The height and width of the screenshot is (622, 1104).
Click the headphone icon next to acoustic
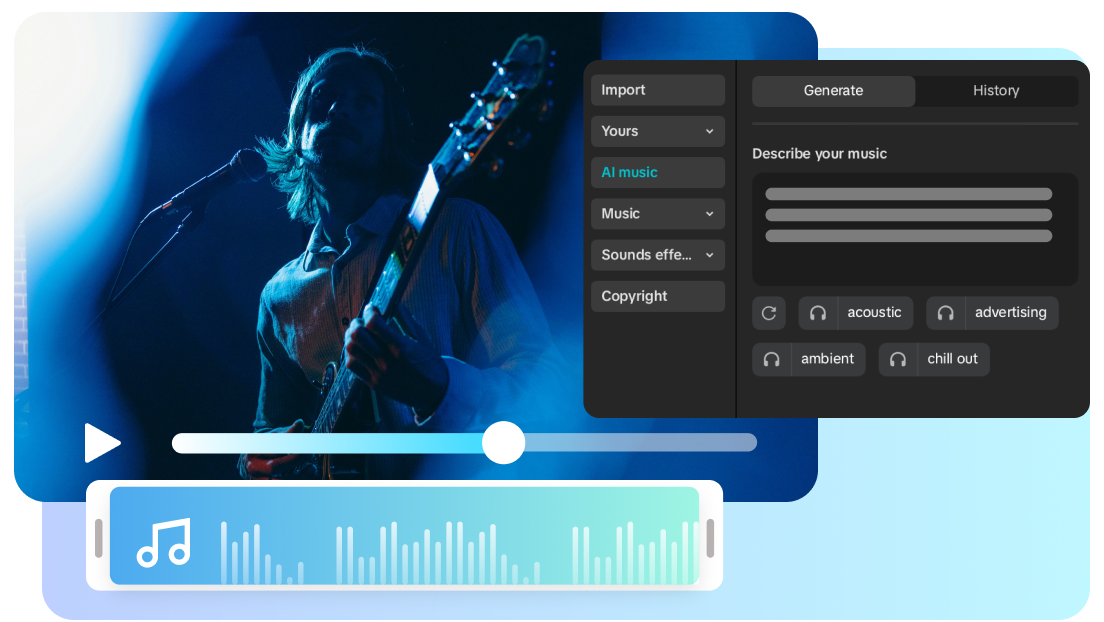tap(817, 313)
